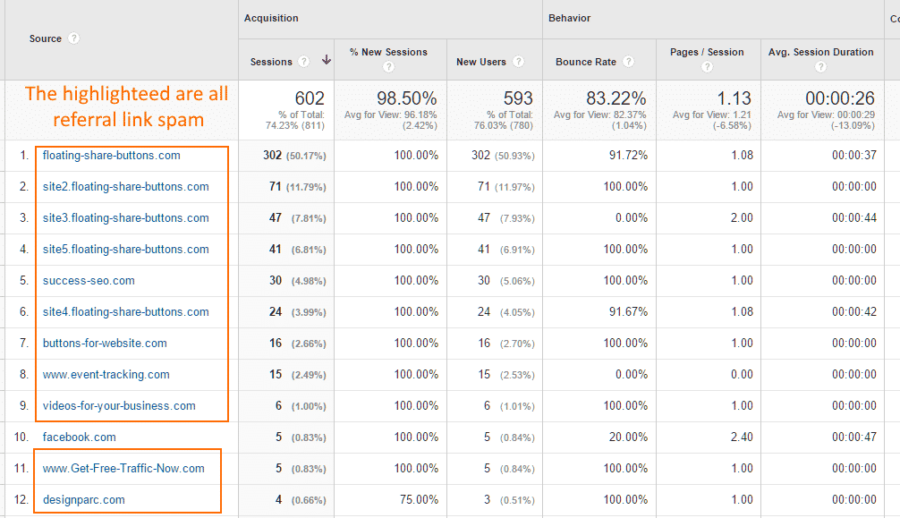Open the site5.floating-share-buttons.com link
The height and width of the screenshot is (518, 900).
[x=126, y=249]
